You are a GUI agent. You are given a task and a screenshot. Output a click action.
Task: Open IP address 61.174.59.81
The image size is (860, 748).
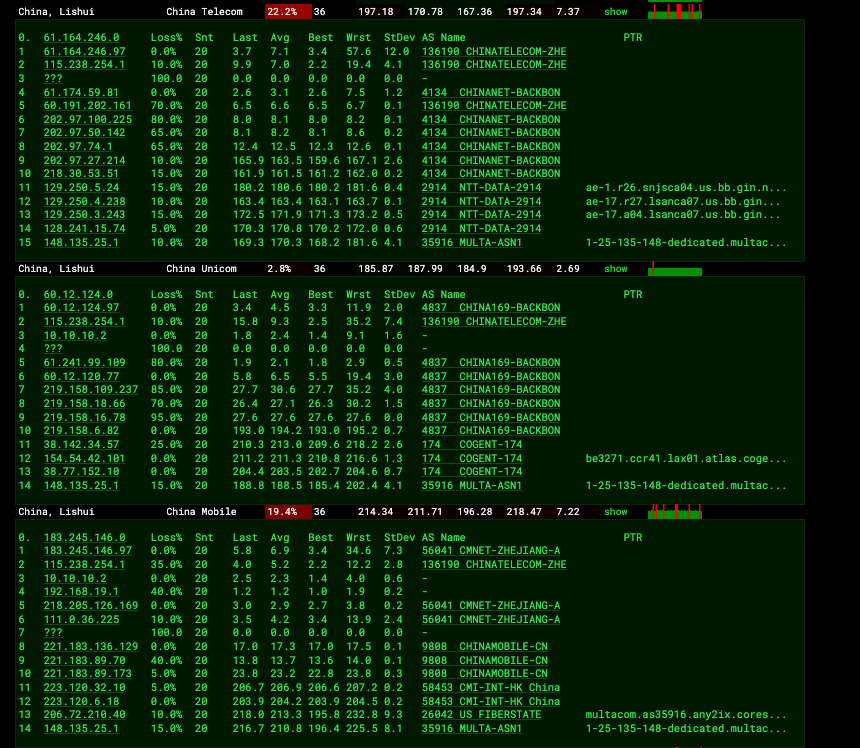[81, 92]
